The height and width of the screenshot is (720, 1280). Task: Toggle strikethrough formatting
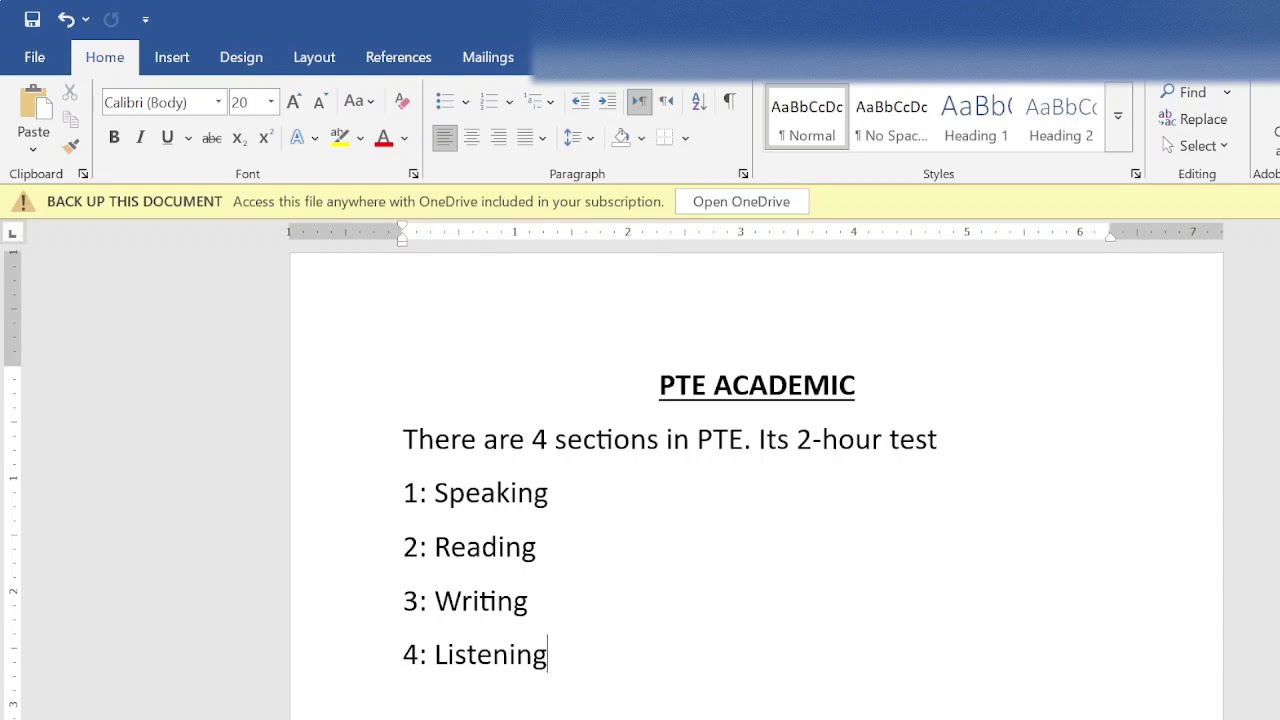point(212,138)
